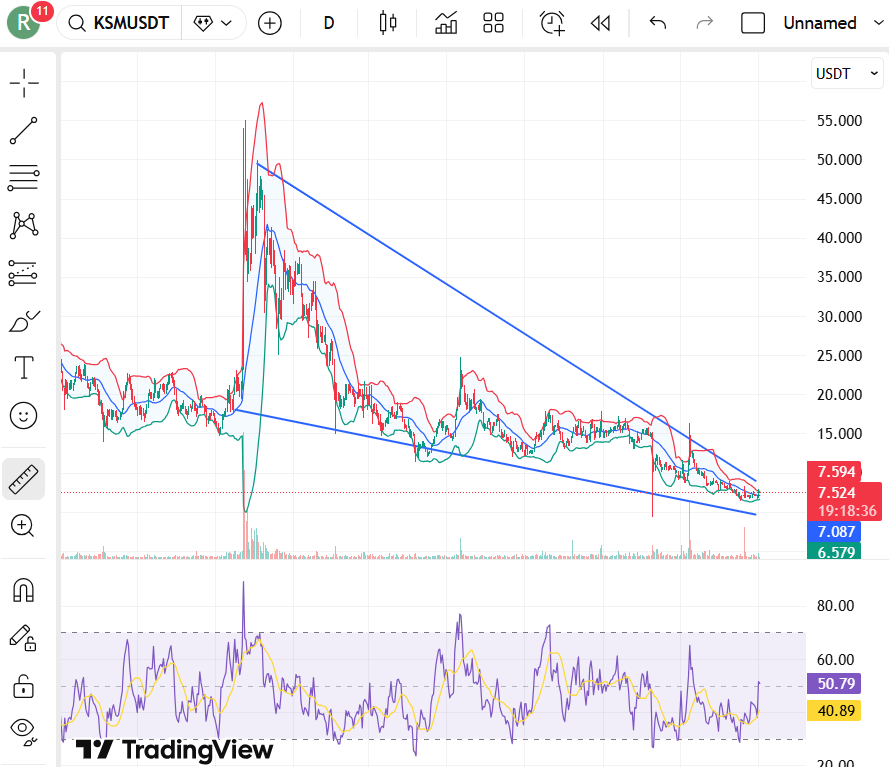Open the USDT currency dropdown
Viewport: 889px width, 767px height.
(x=846, y=73)
